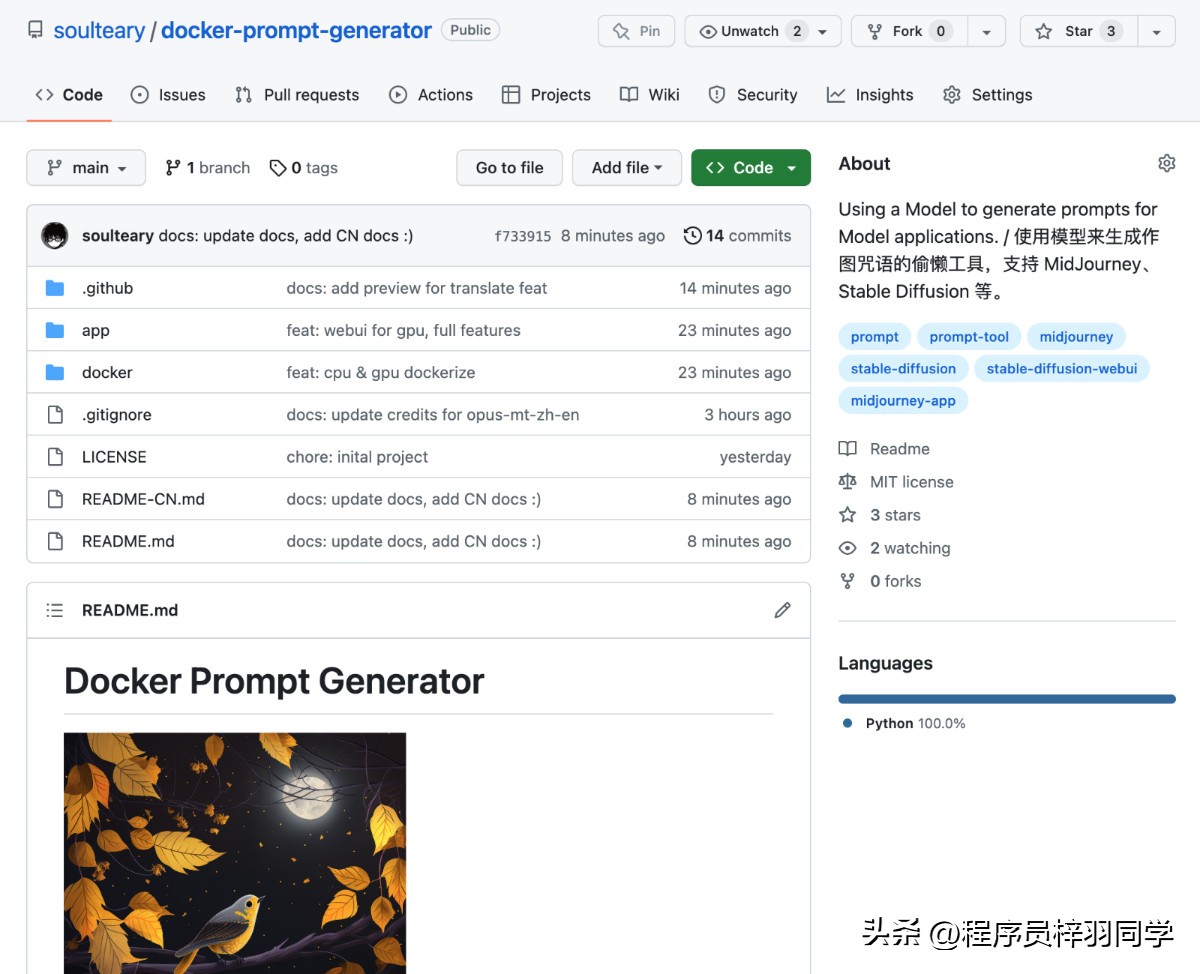Image resolution: width=1200 pixels, height=974 pixels.
Task: Click the Python language bar
Action: coord(1006,699)
